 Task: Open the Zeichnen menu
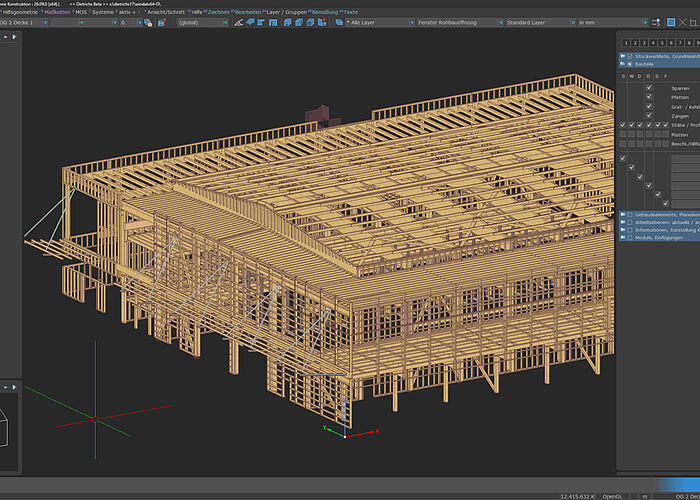[219, 12]
